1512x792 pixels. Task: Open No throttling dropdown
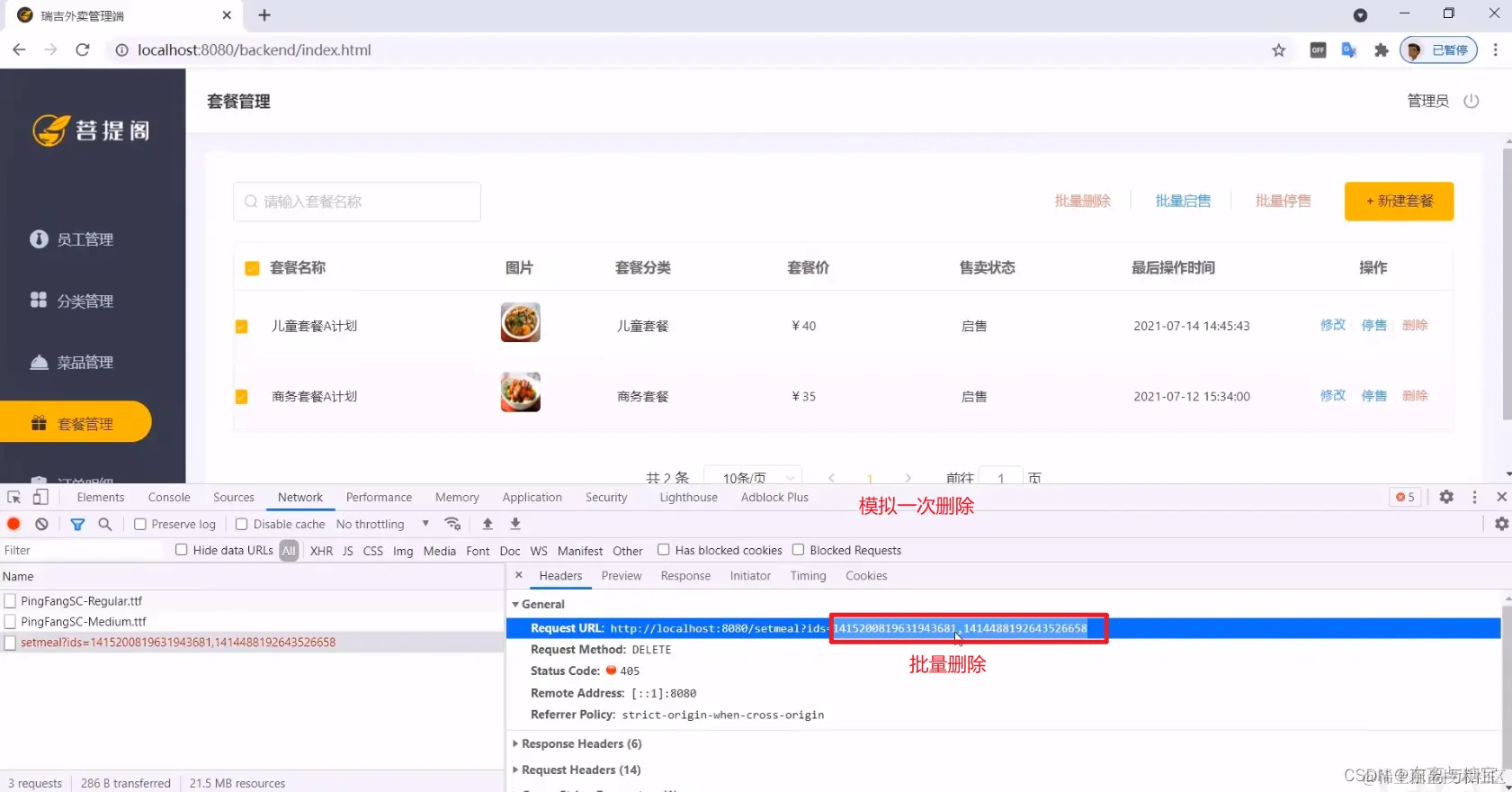pyautogui.click(x=383, y=524)
